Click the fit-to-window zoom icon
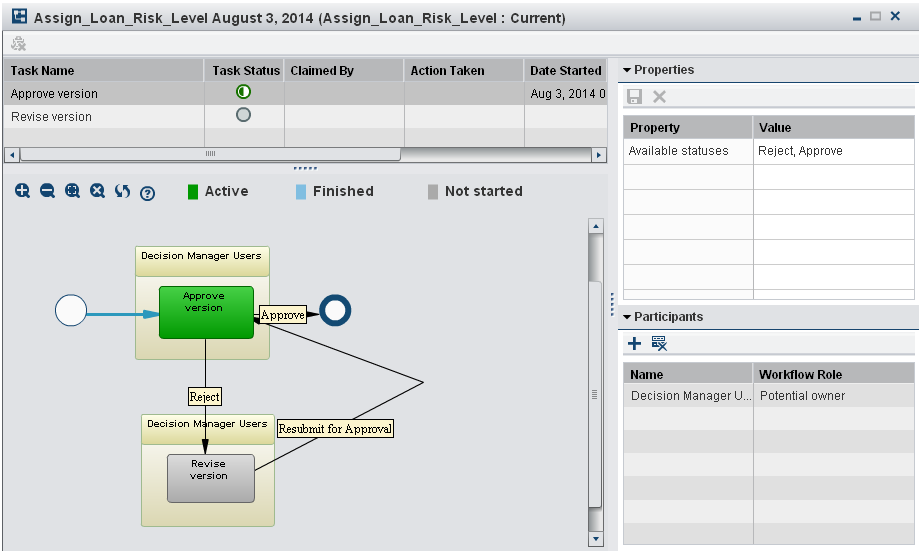 click(72, 191)
